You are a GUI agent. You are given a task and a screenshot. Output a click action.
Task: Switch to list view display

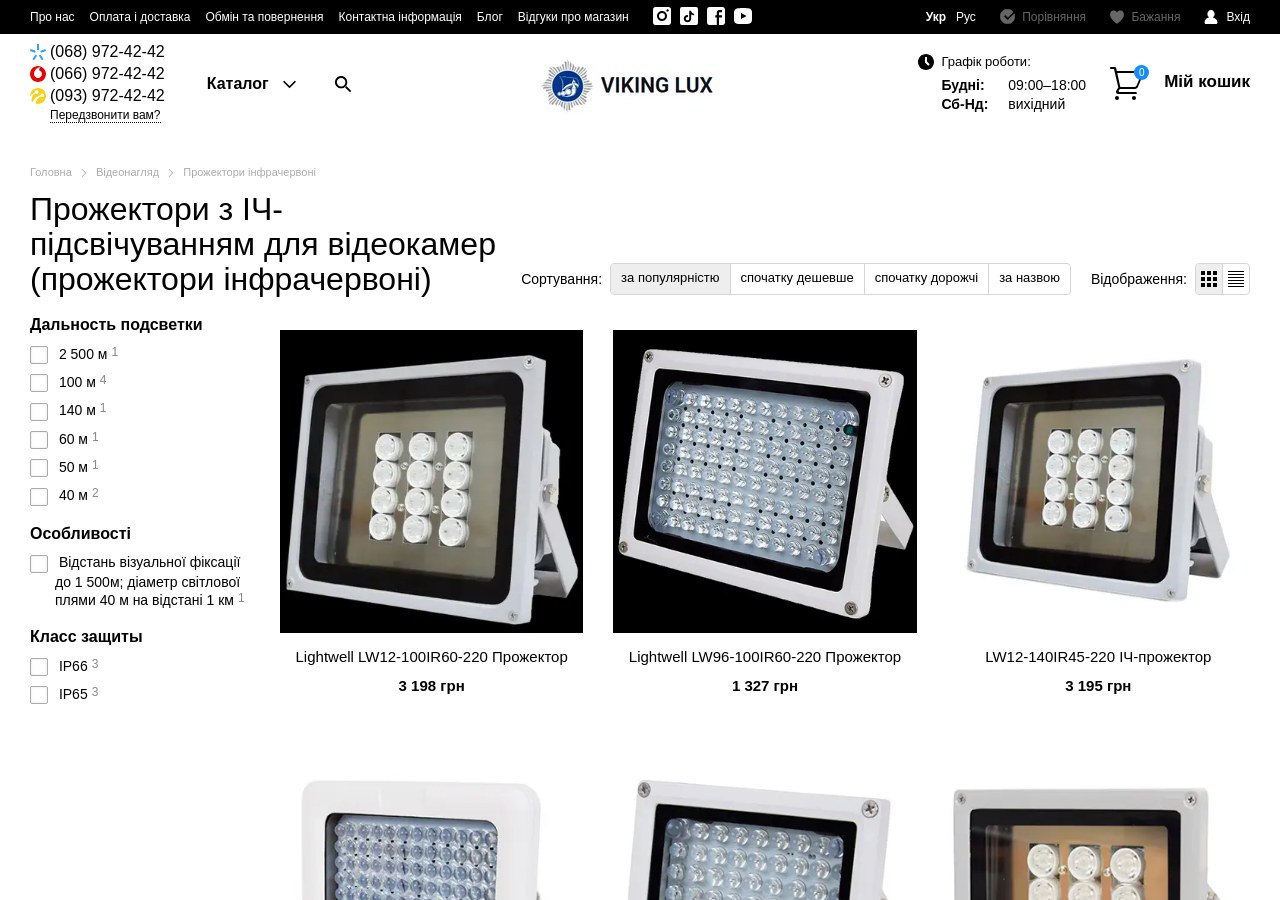(x=1236, y=279)
